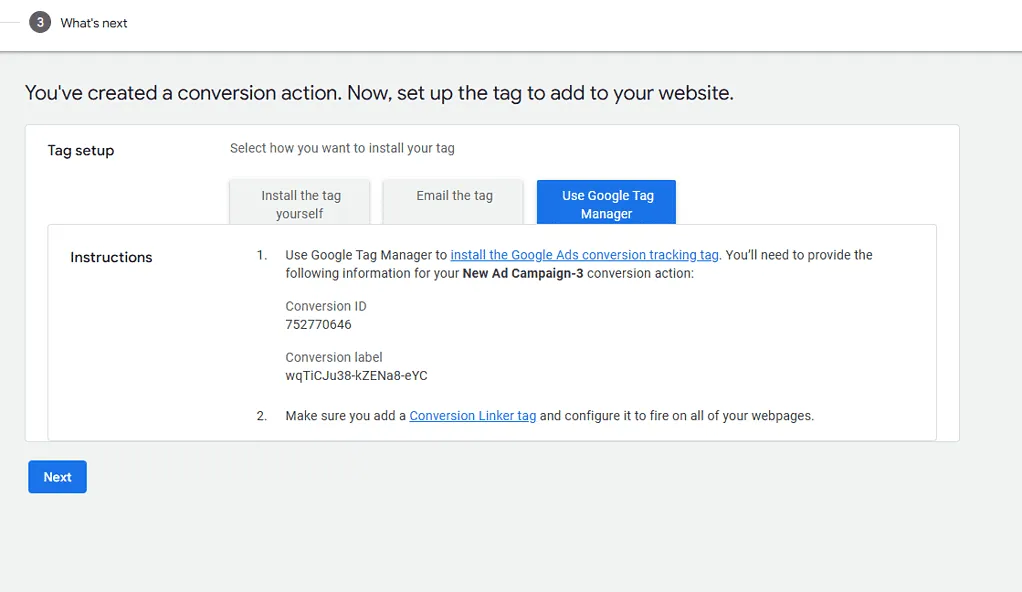Open the Conversion Linker tag link
The width and height of the screenshot is (1022, 592).
(473, 416)
